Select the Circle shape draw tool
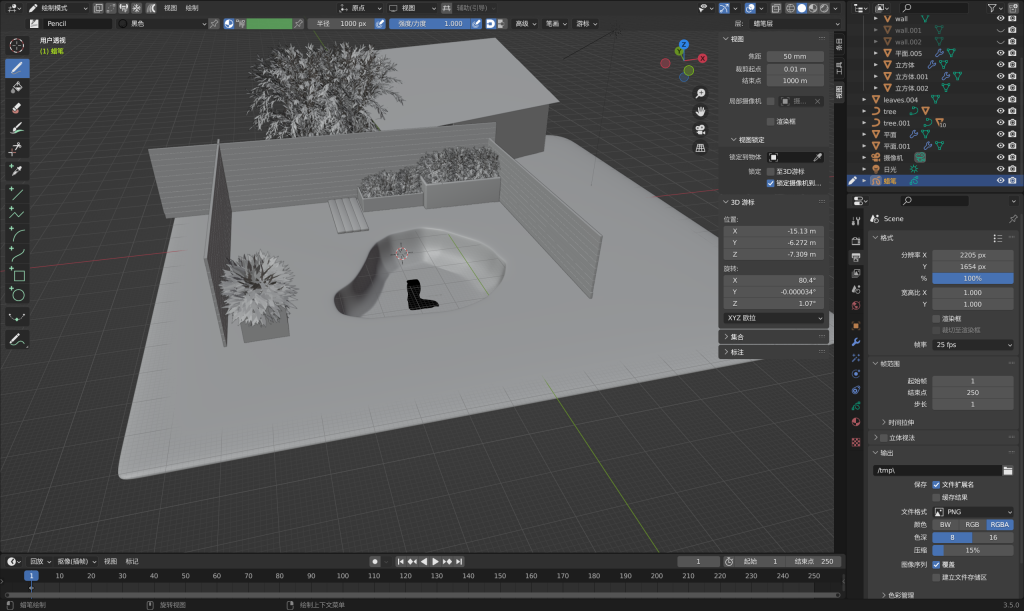 coord(17,295)
